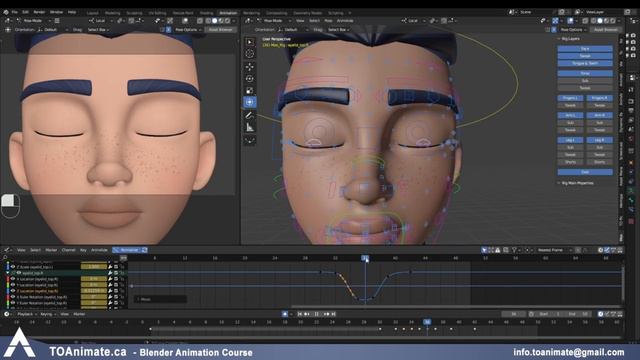The height and width of the screenshot is (360, 640).
Task: Switch right viewport to rendered shading
Action: [612, 20]
